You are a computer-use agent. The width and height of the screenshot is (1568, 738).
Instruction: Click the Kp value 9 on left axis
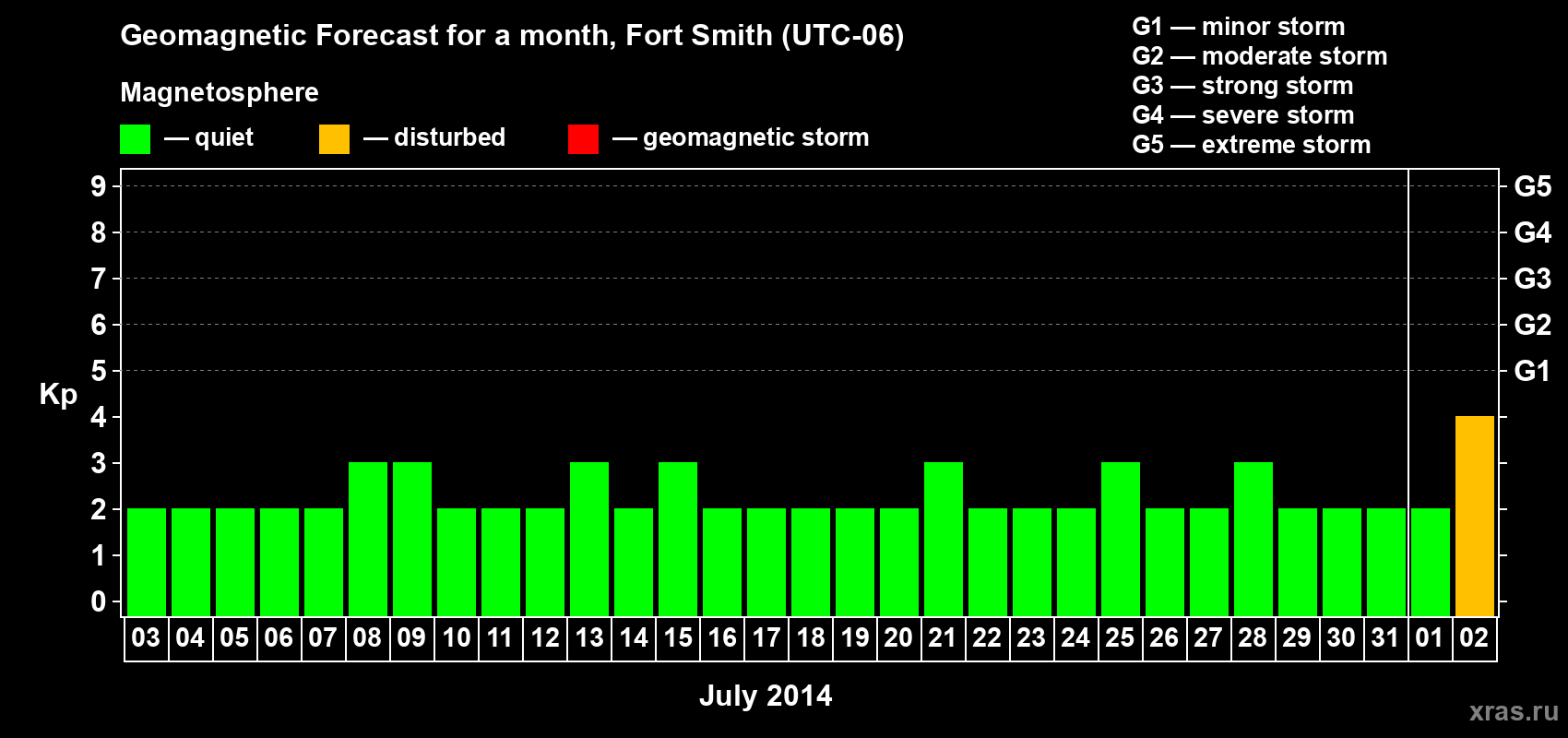click(x=99, y=186)
